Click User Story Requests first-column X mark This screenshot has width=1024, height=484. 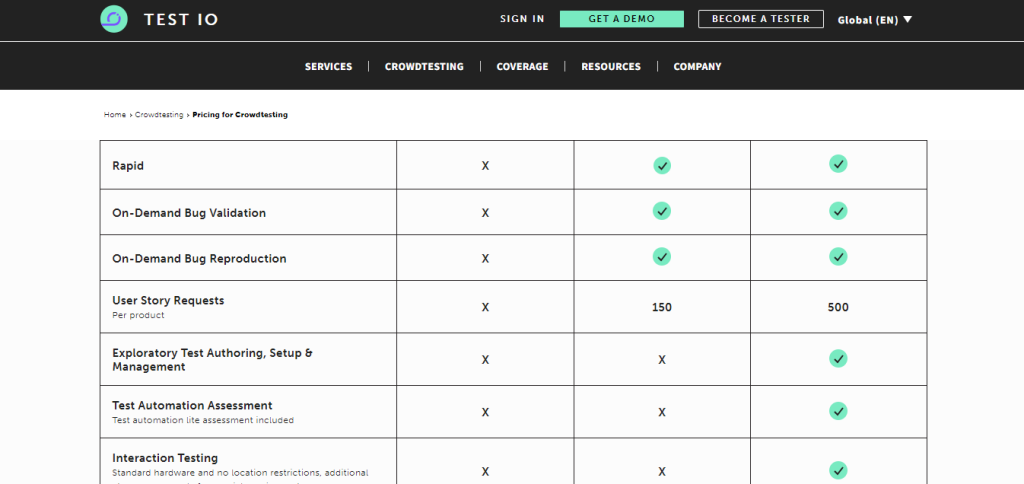[485, 307]
